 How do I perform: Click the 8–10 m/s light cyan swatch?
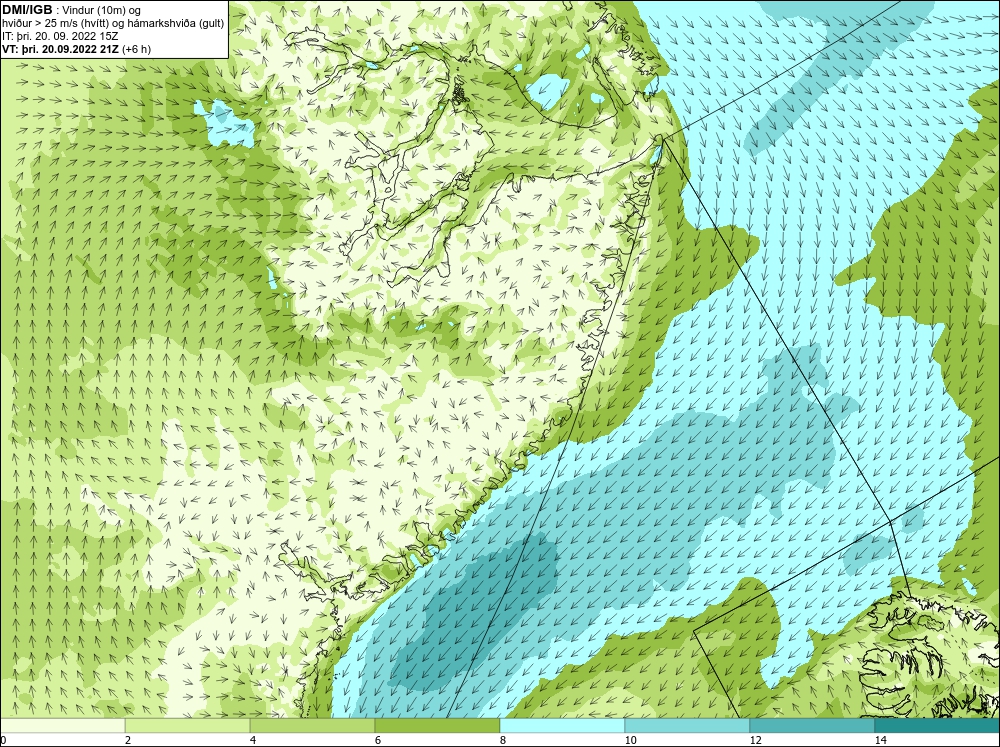tap(562, 725)
